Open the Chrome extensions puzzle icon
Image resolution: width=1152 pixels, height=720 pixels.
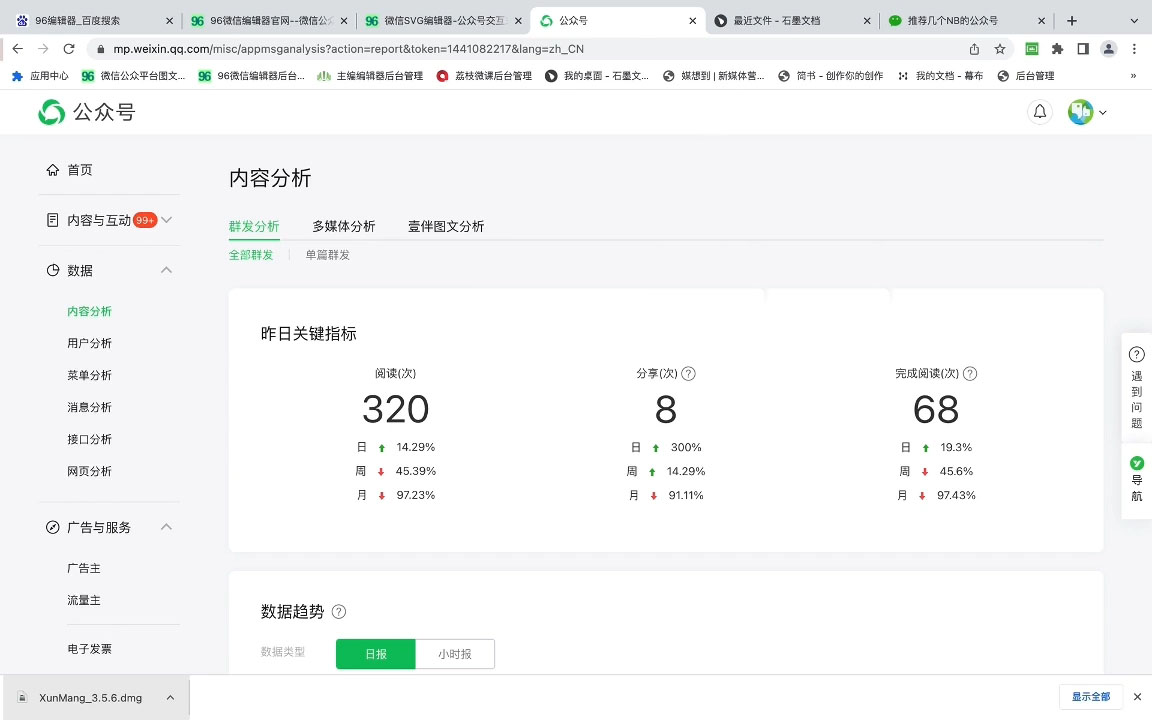point(1057,49)
